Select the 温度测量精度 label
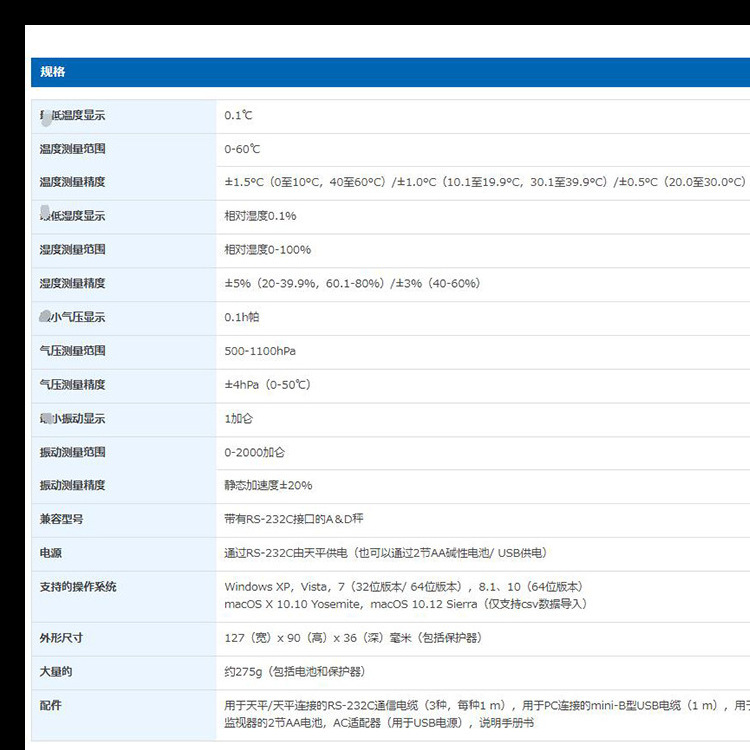The image size is (750, 750). [x=72, y=182]
